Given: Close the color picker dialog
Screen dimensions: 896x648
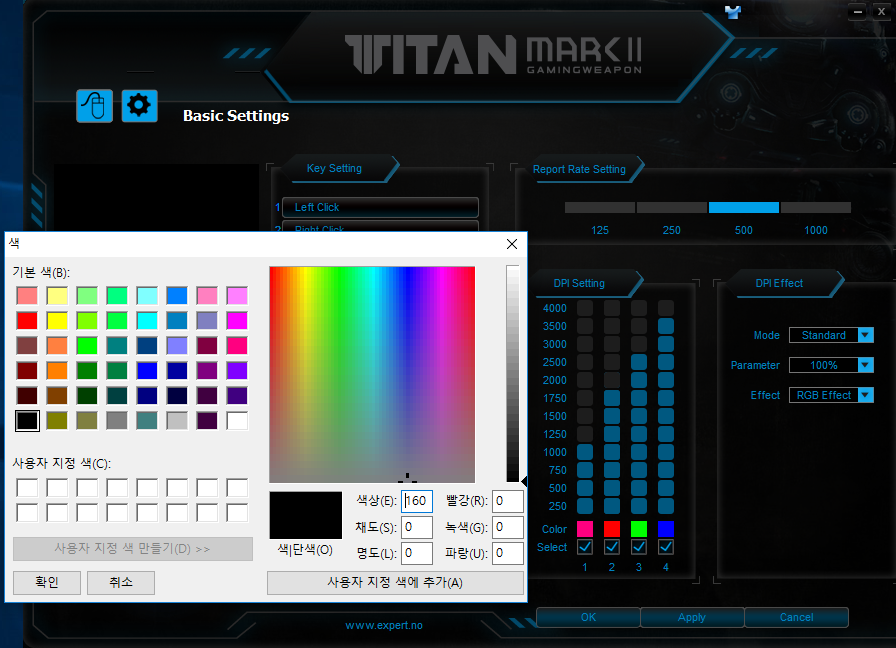Looking at the screenshot, I should tap(512, 244).
